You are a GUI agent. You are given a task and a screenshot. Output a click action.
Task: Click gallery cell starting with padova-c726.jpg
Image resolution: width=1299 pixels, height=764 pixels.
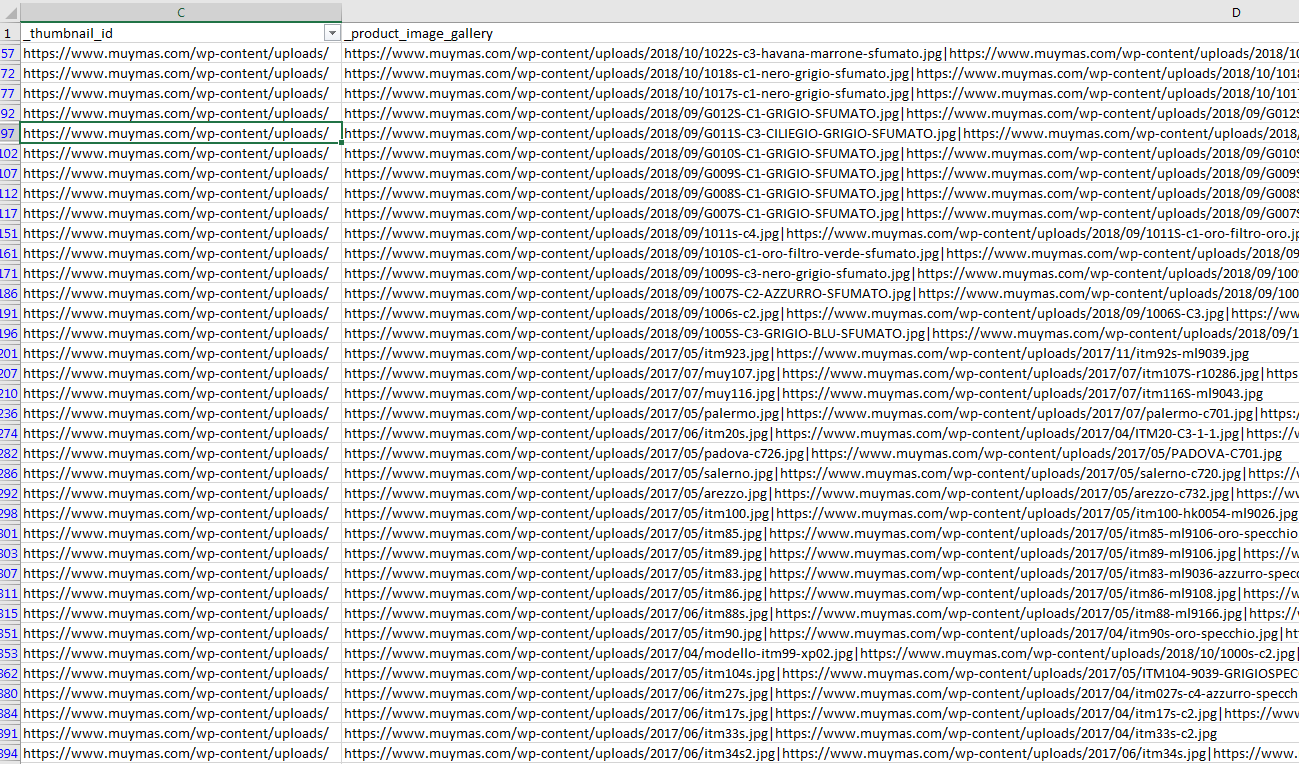click(x=820, y=453)
